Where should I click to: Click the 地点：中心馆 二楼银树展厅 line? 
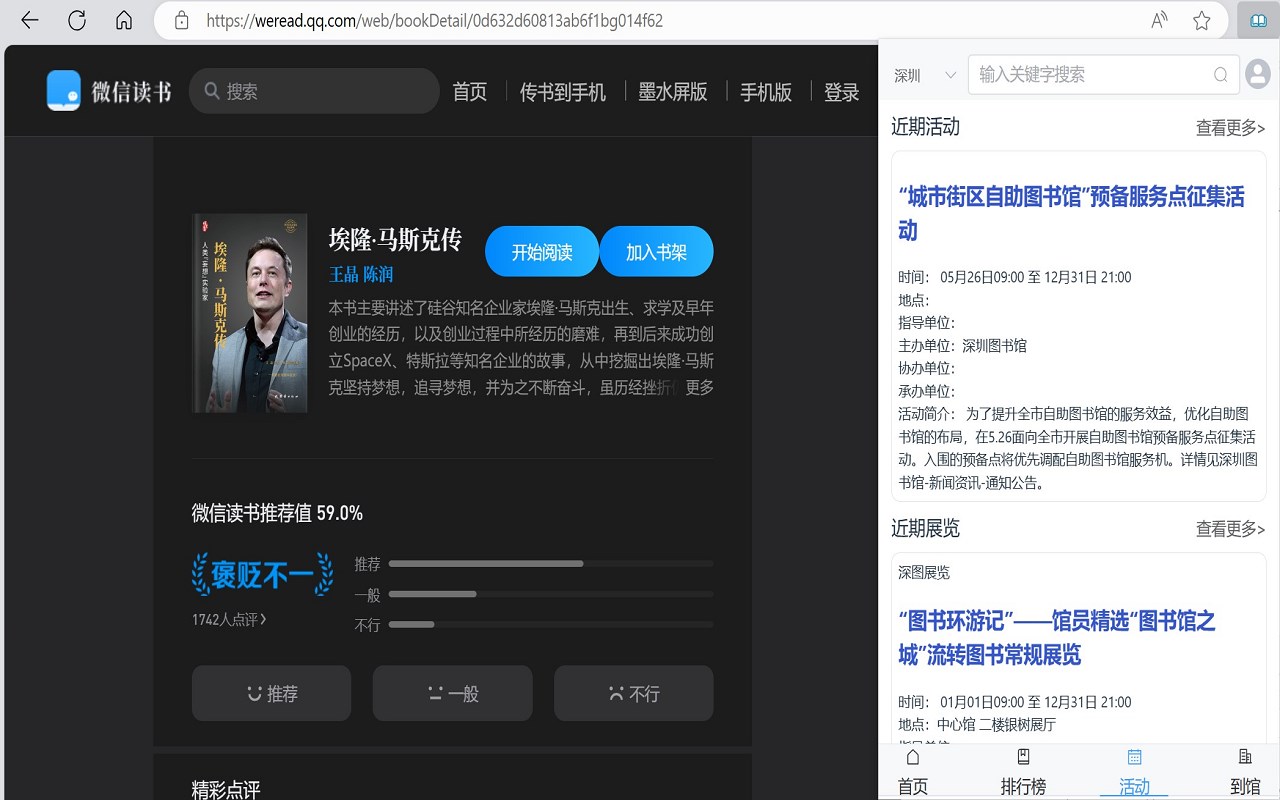point(977,725)
